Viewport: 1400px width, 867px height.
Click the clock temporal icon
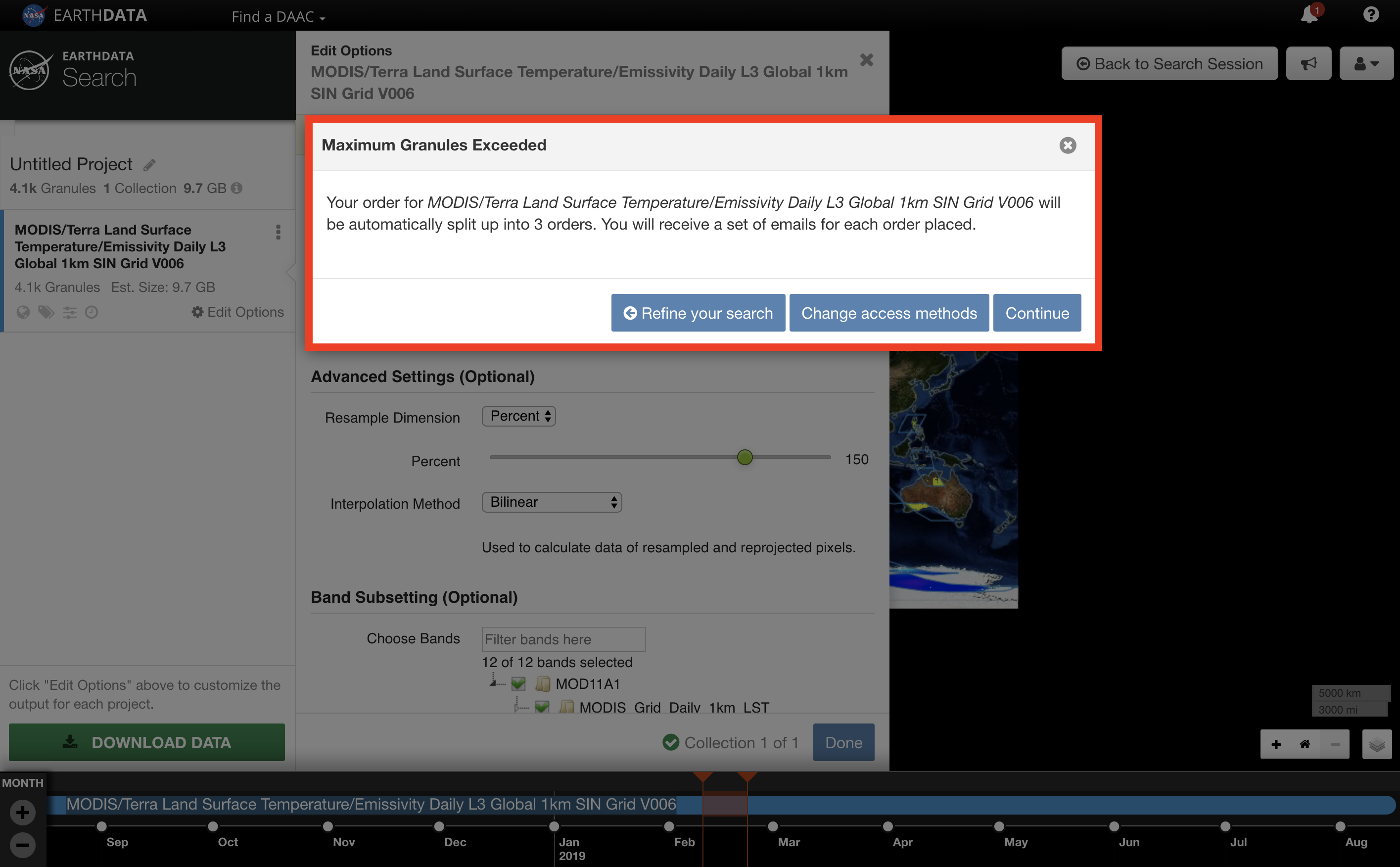[x=92, y=312]
